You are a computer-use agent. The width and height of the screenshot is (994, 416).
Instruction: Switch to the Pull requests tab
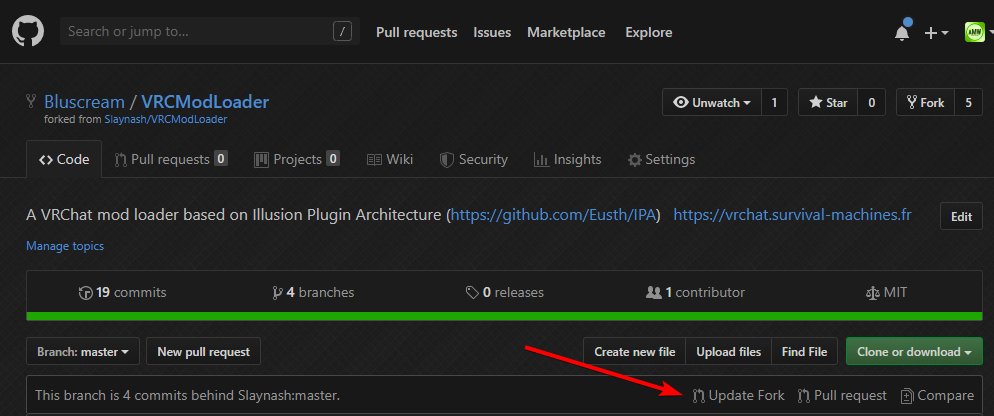pyautogui.click(x=171, y=159)
